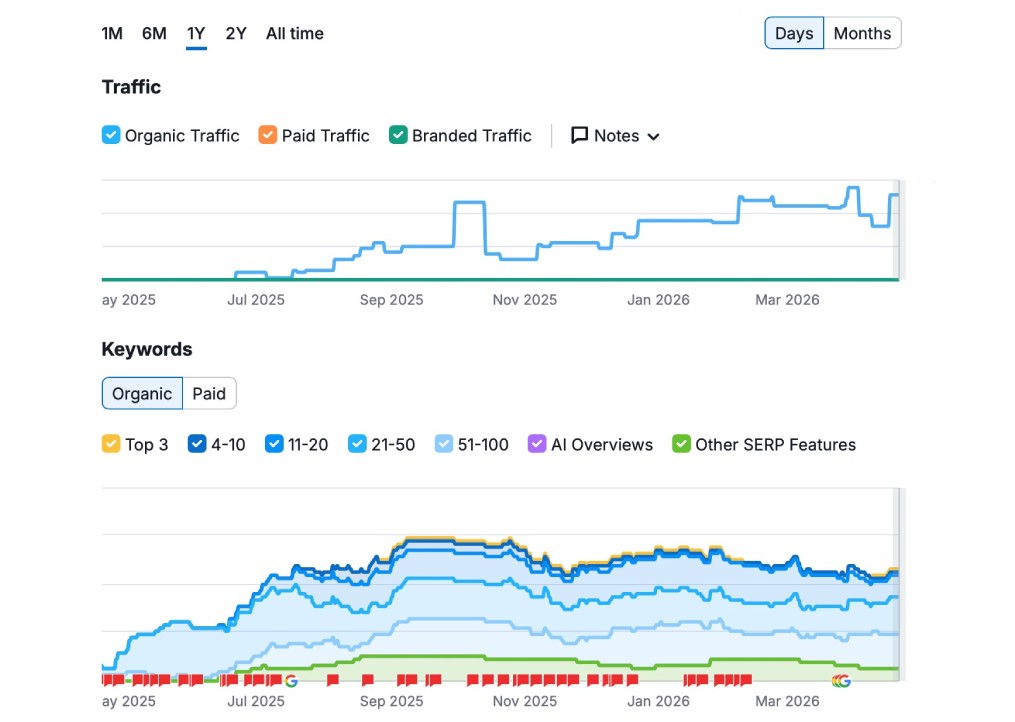Toggle the Top 3 keywords checkbox
This screenshot has width=1015, height=722.
[x=111, y=445]
